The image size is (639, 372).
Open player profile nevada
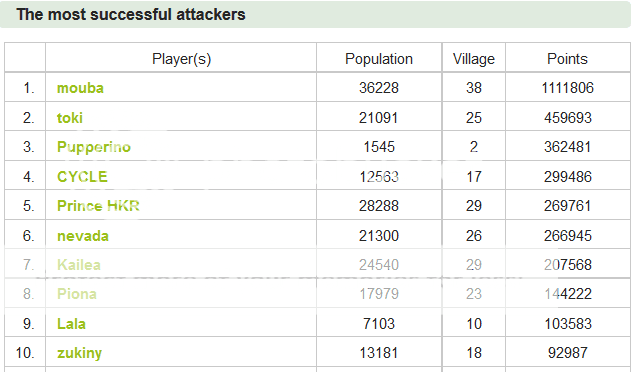point(83,236)
